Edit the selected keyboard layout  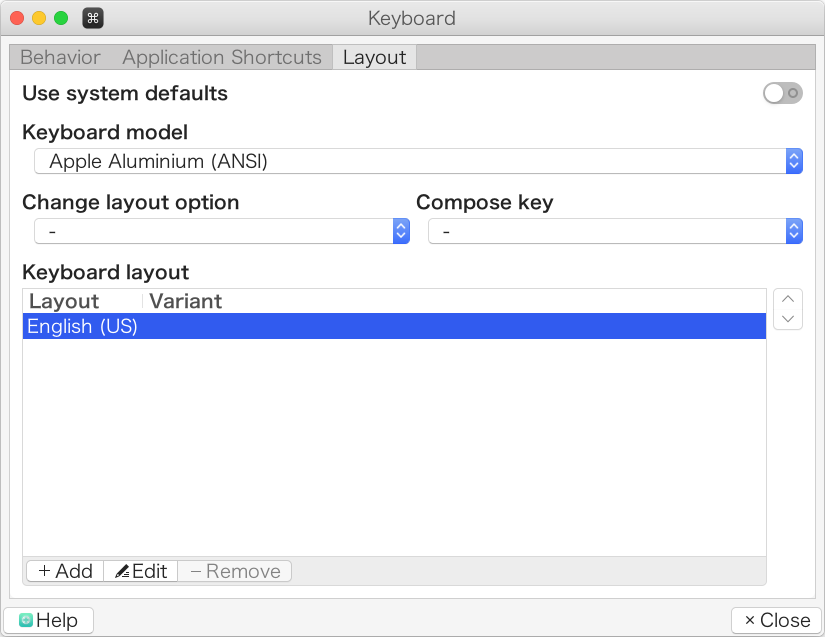tap(141, 571)
